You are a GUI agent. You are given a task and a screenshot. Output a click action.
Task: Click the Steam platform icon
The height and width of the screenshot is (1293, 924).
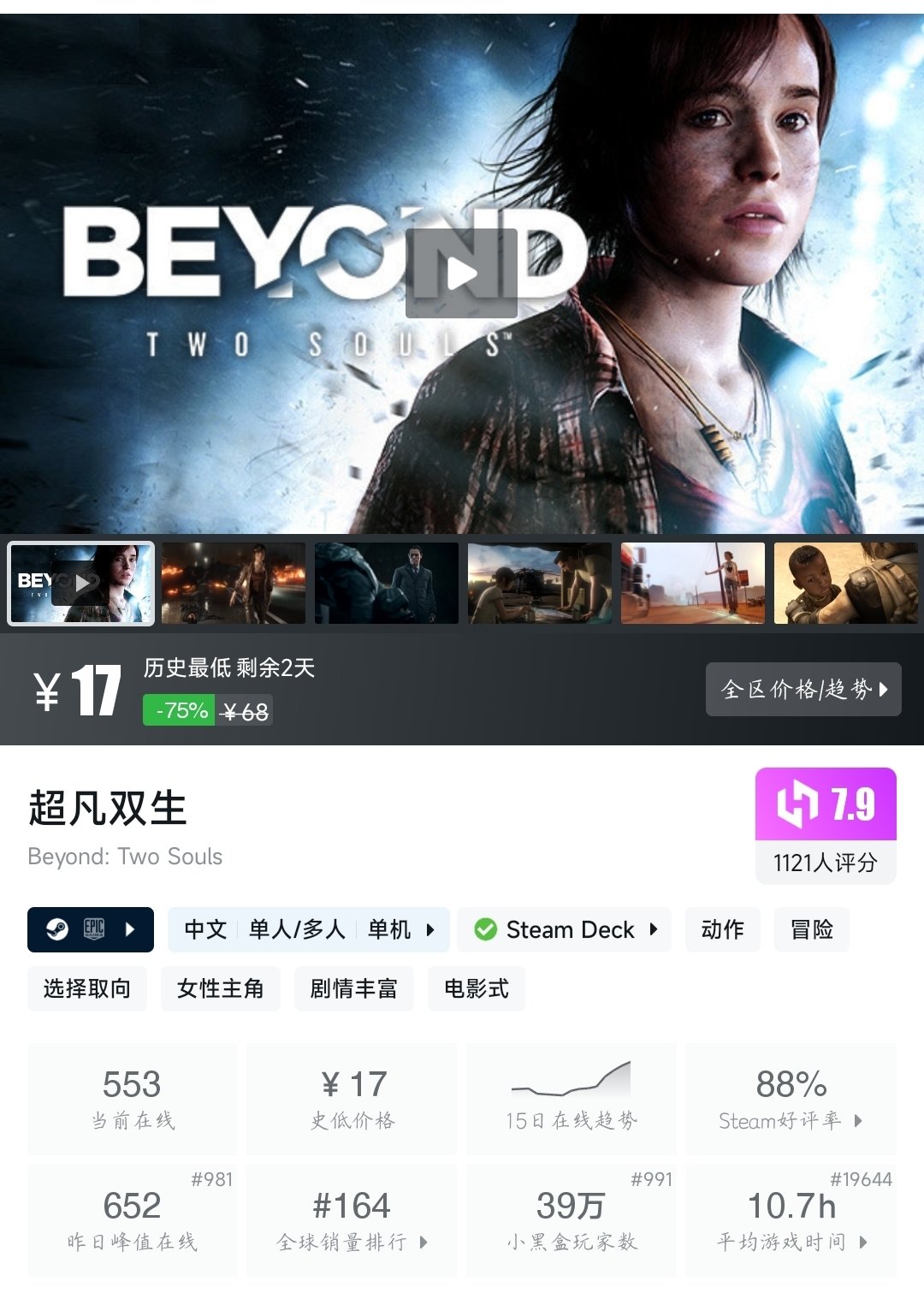pyautogui.click(x=57, y=929)
